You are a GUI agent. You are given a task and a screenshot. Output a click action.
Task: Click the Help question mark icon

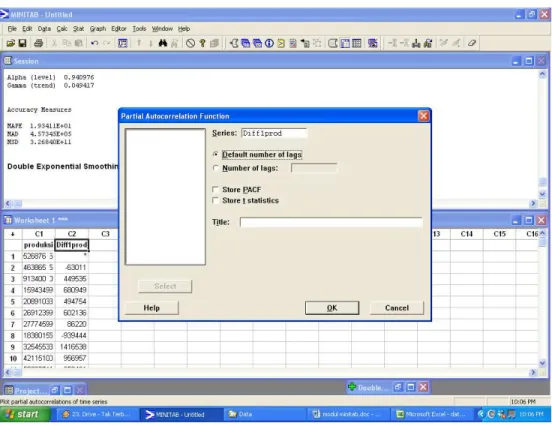[x=202, y=43]
